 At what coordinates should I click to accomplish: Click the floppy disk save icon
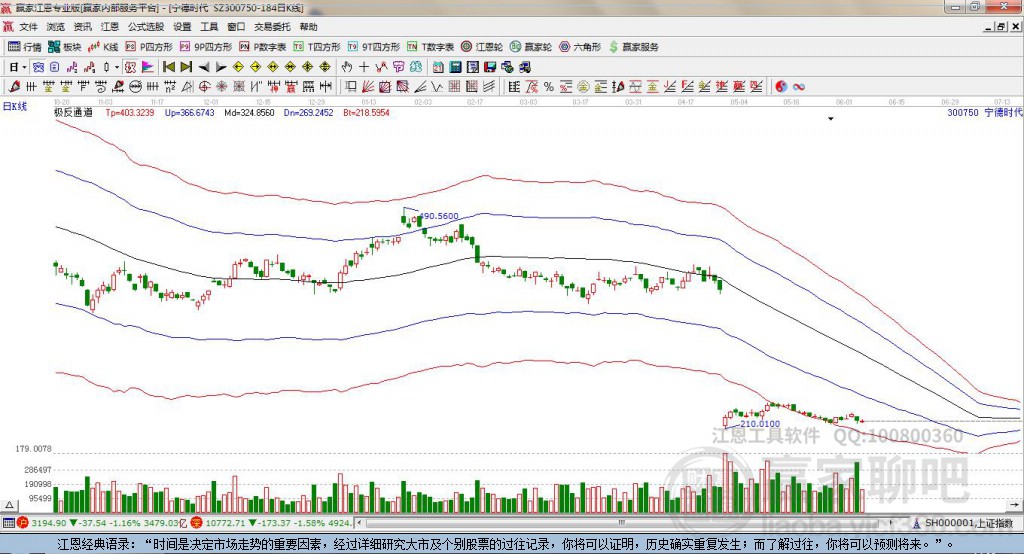pos(490,67)
